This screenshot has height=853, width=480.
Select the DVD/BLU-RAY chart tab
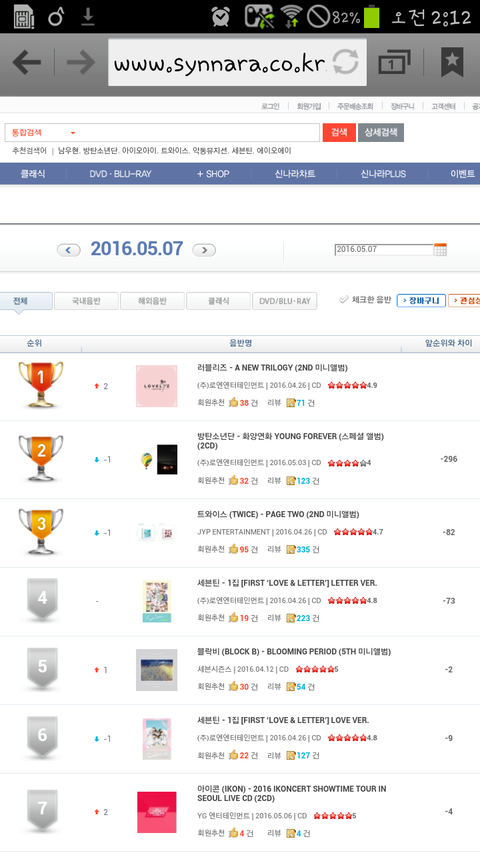pos(285,301)
